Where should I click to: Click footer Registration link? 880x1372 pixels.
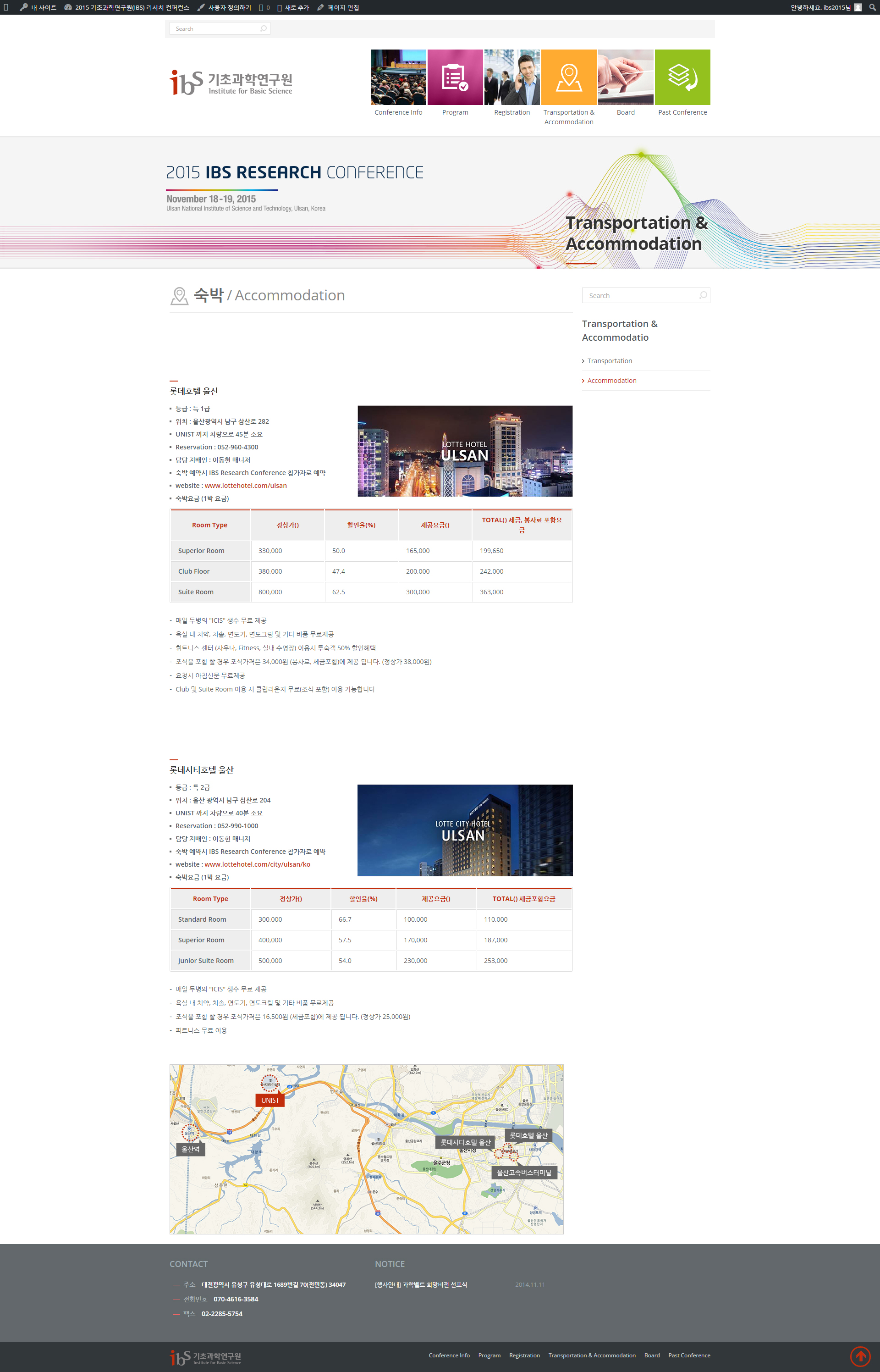pyautogui.click(x=524, y=1355)
